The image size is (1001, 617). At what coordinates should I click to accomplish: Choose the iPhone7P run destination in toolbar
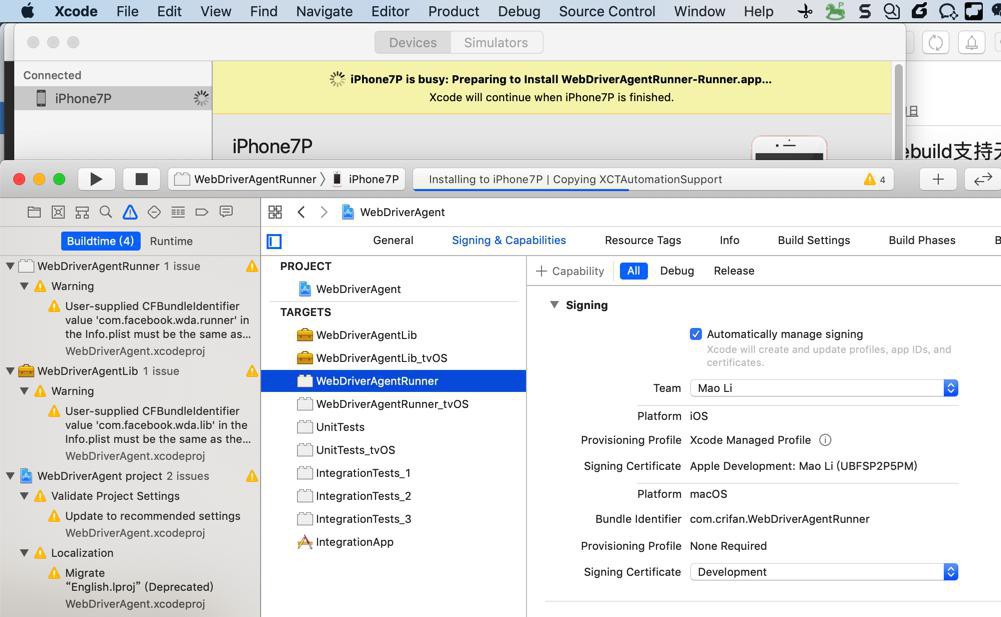coord(366,179)
